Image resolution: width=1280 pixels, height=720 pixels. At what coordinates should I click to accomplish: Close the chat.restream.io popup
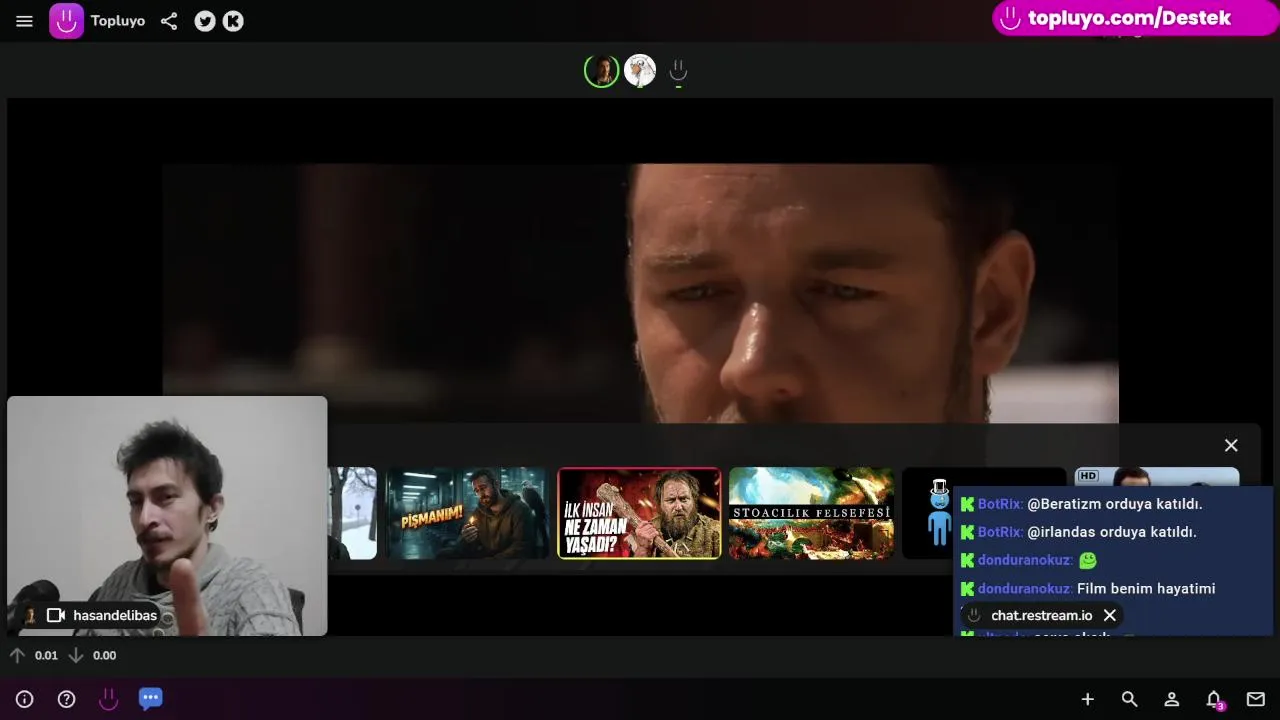click(1109, 615)
